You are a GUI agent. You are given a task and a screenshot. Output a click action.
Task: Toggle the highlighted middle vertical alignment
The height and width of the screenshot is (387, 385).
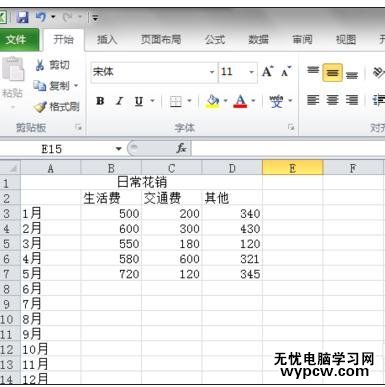(x=332, y=72)
